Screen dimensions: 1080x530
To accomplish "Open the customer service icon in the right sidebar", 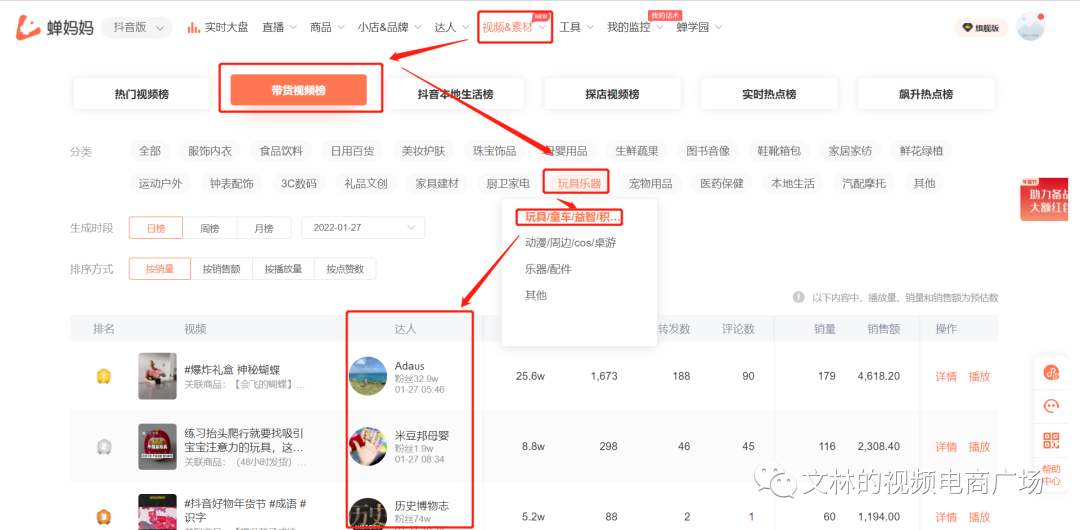I will pos(1051,407).
